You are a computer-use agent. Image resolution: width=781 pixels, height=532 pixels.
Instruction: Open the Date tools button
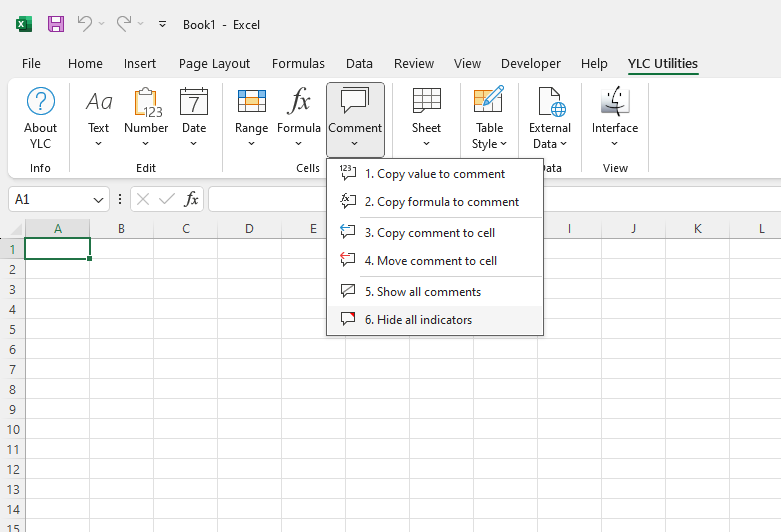(194, 117)
